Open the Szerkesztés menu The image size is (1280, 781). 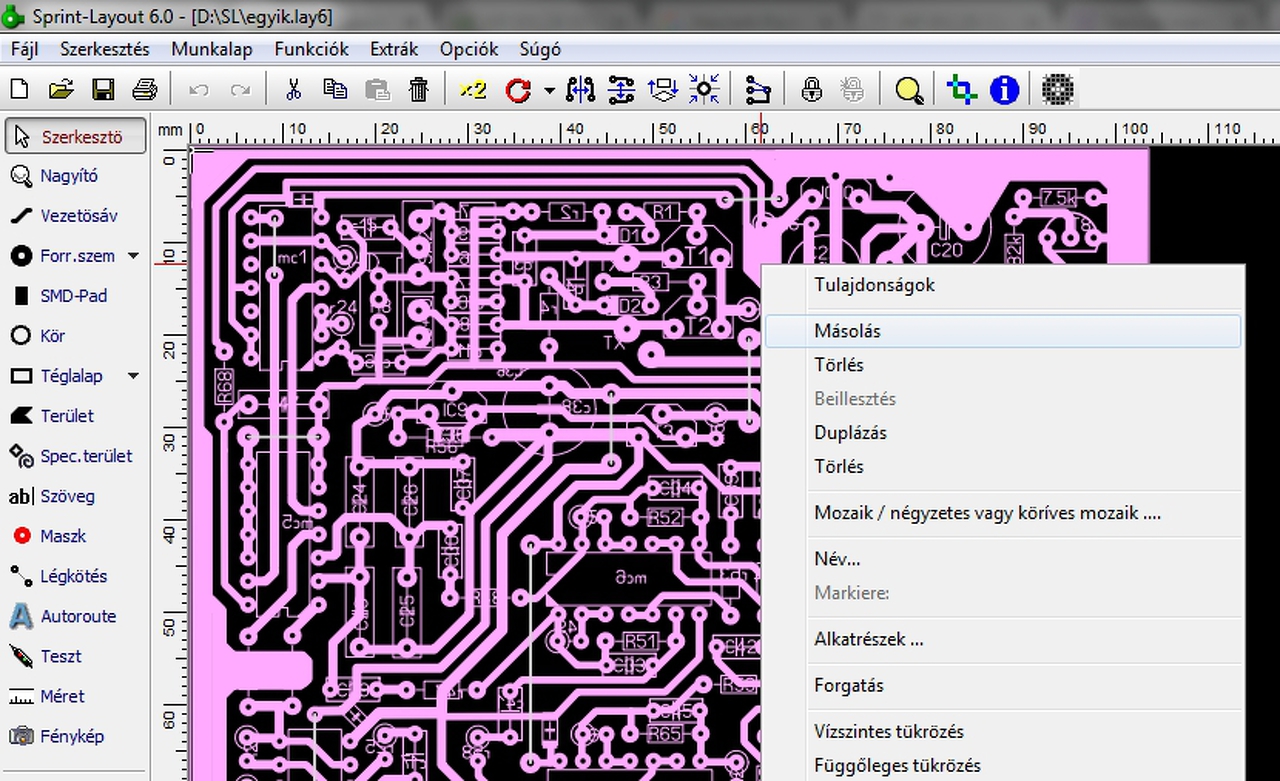coord(105,49)
